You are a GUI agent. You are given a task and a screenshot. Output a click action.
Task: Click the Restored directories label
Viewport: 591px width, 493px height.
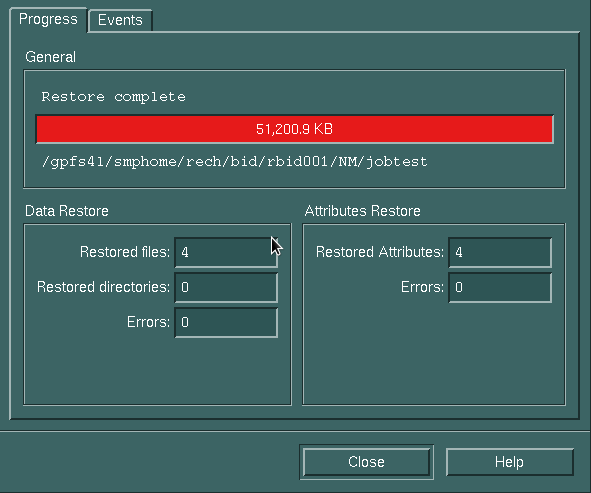click(103, 287)
